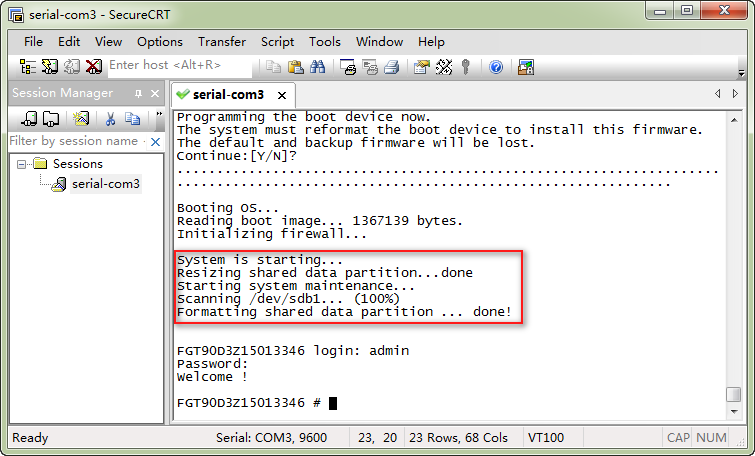Click the Disconnect session icon
Screen dimensions: 755x456
[94, 66]
